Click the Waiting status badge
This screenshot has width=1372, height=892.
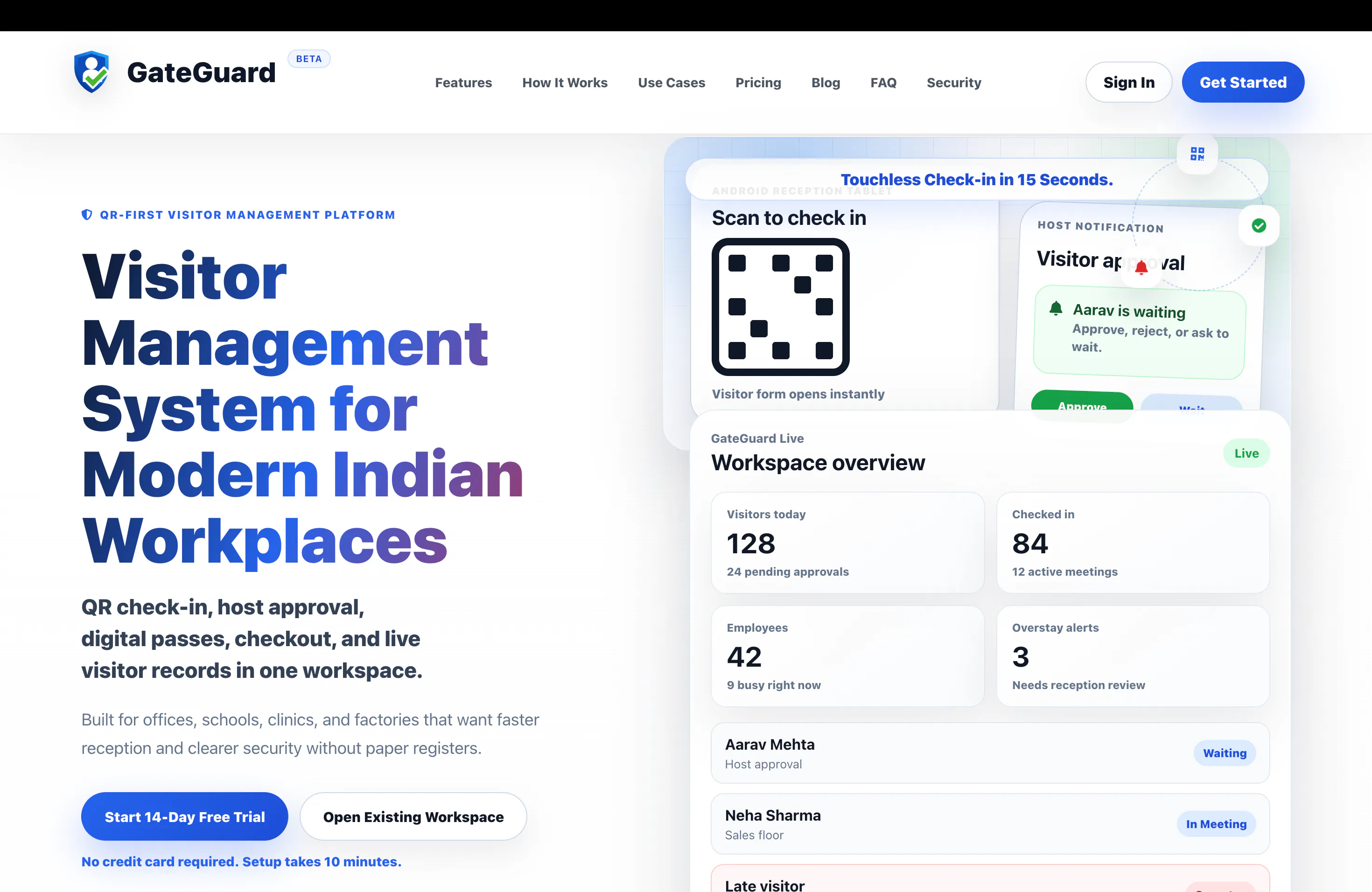[x=1225, y=753]
